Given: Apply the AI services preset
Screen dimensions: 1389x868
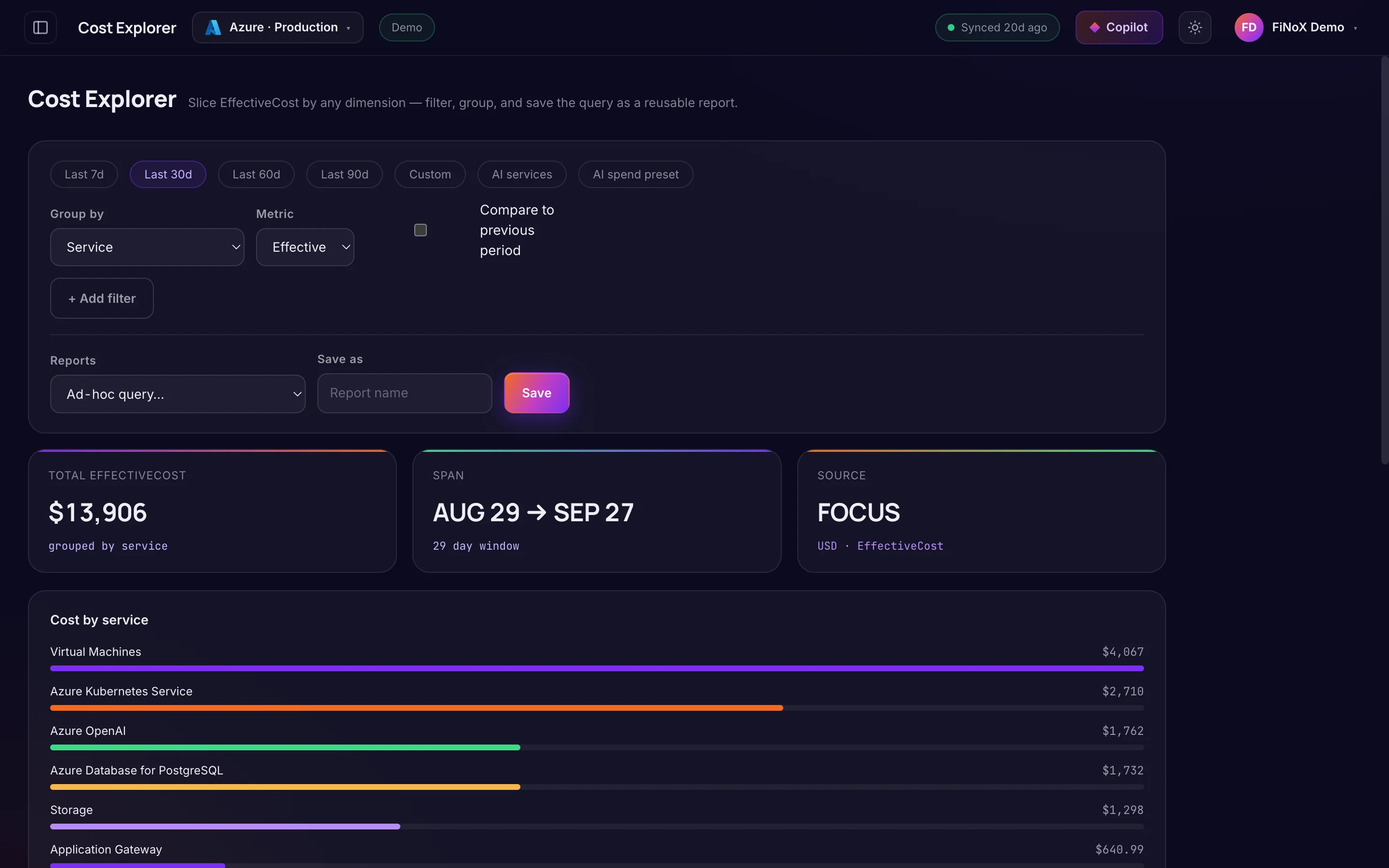Looking at the screenshot, I should [522, 175].
